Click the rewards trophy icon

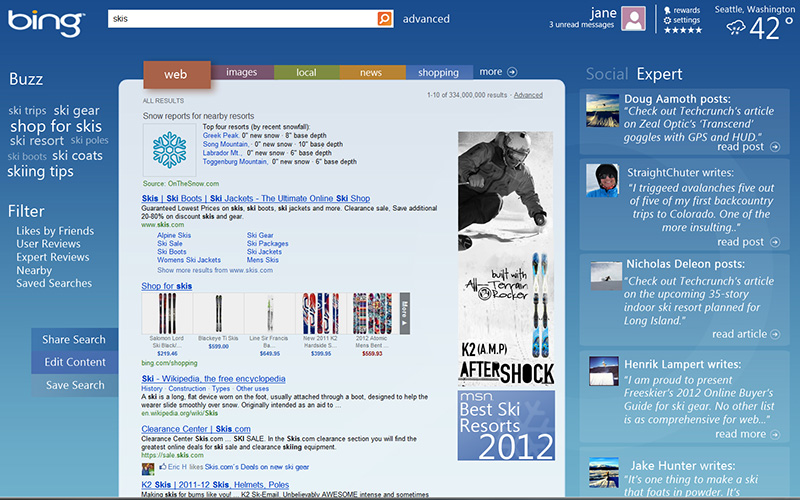pos(667,10)
